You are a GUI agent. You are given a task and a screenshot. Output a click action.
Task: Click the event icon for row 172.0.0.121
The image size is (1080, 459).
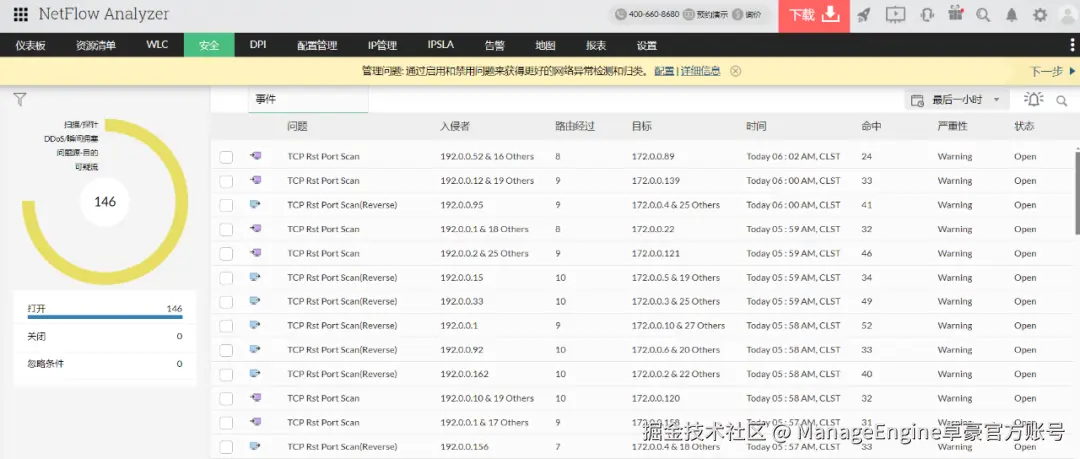point(256,253)
